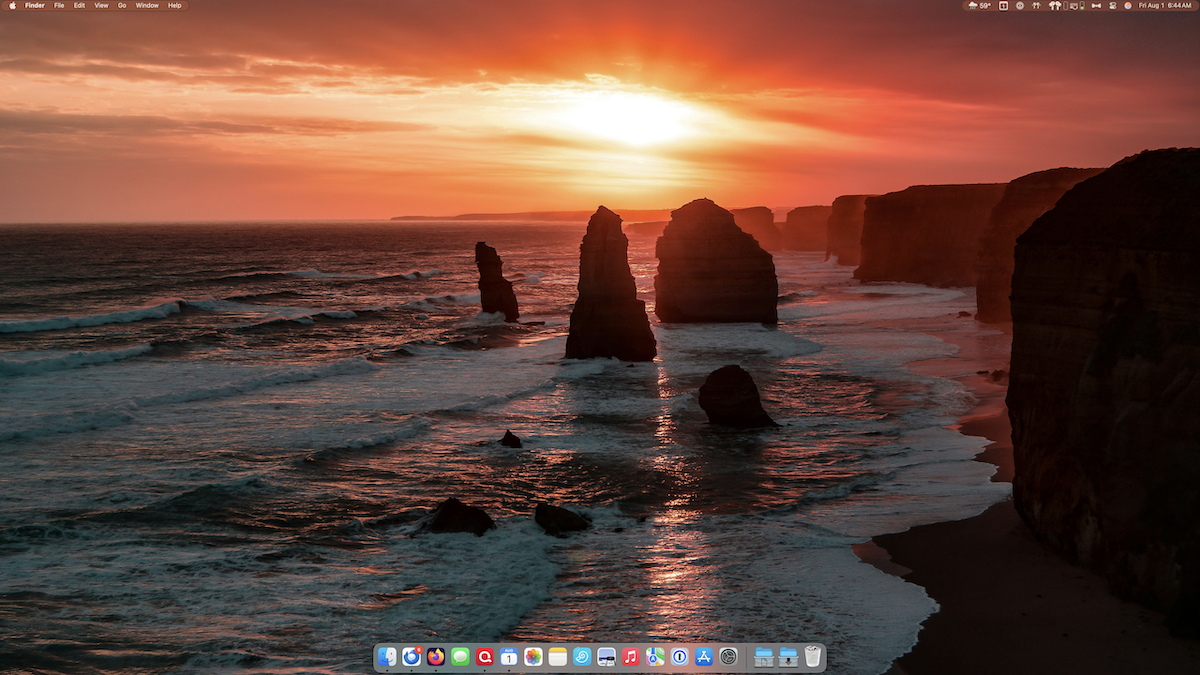Launch the Music app
This screenshot has width=1200, height=675.
point(630,657)
